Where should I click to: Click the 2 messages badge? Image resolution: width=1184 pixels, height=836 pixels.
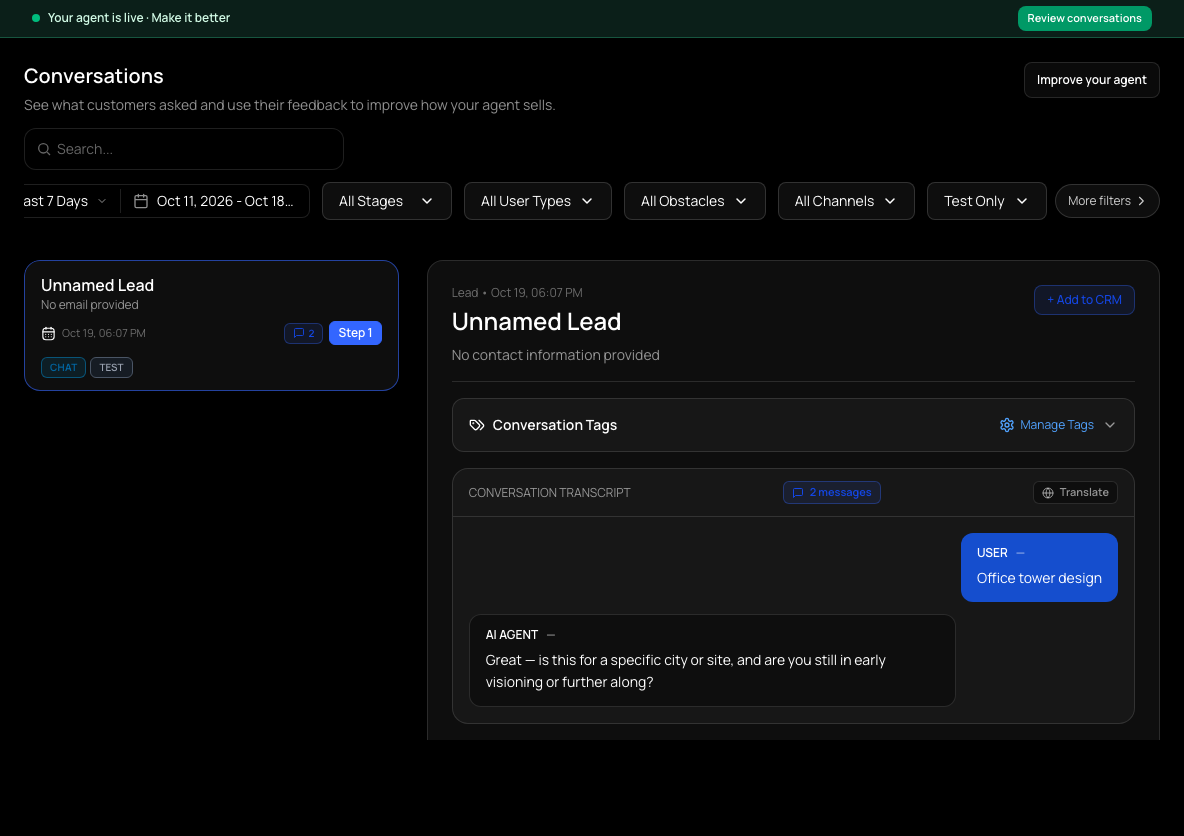click(831, 492)
